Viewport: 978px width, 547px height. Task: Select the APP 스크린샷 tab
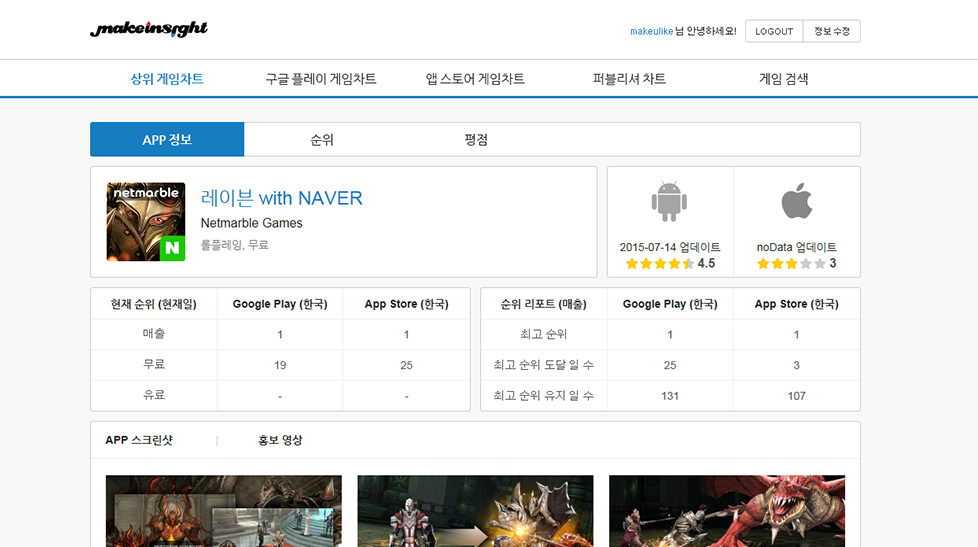[x=138, y=440]
